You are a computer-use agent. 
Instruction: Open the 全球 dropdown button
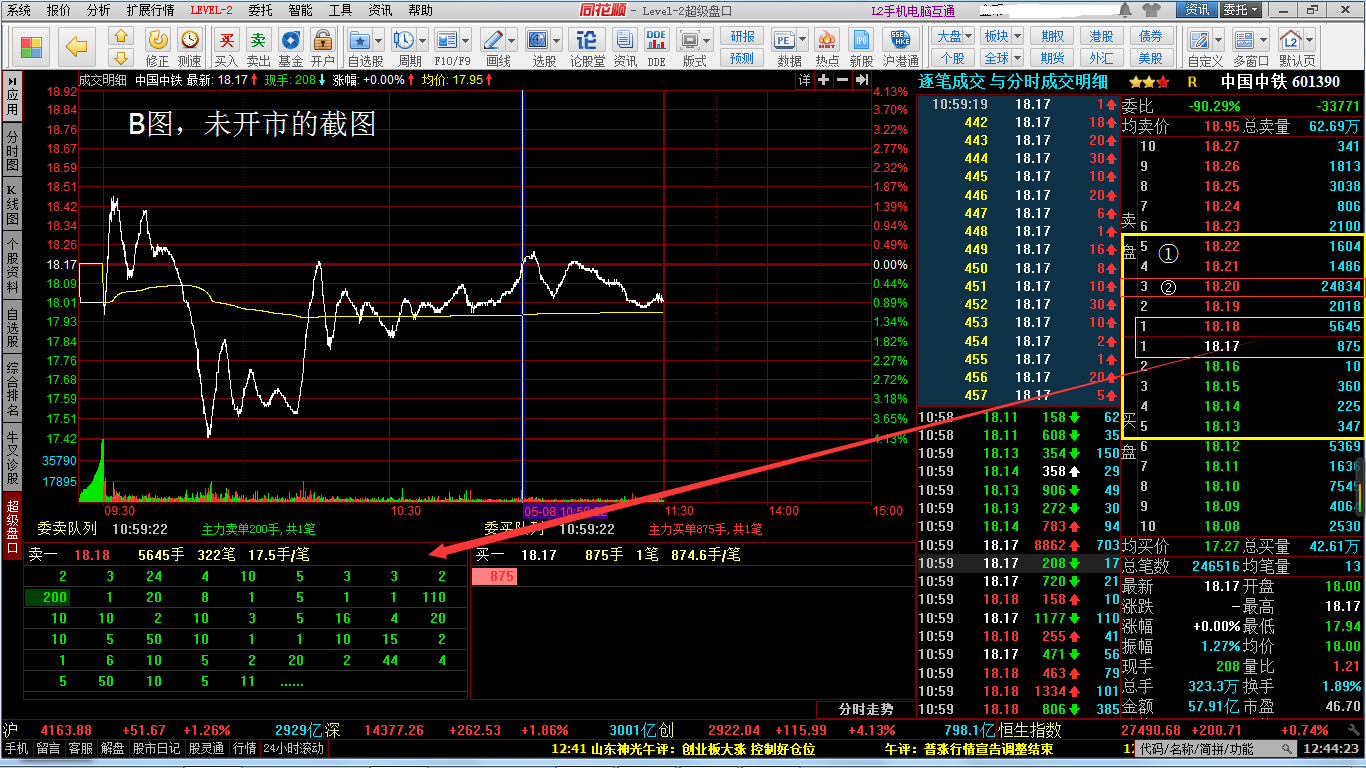(1001, 58)
